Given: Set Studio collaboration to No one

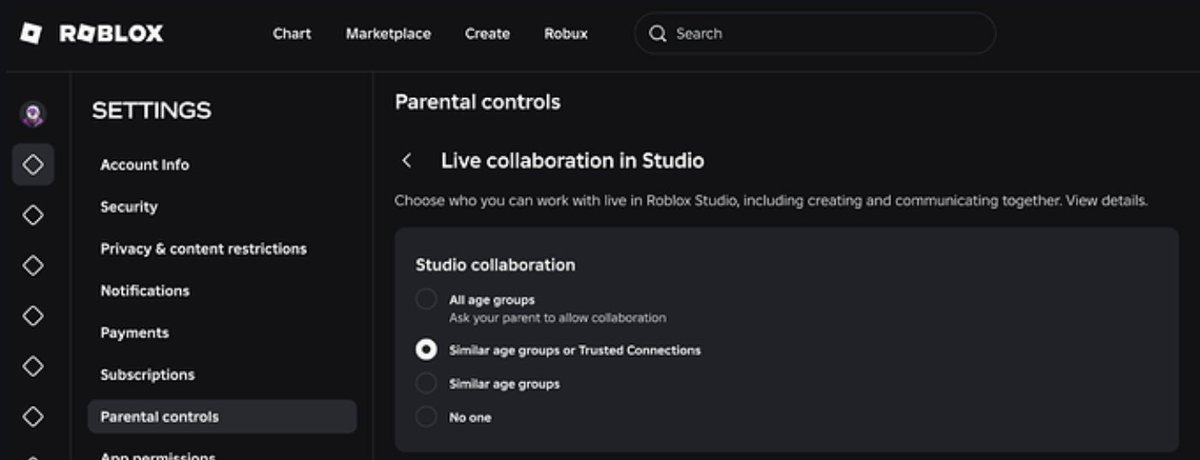Looking at the screenshot, I should tap(426, 417).
